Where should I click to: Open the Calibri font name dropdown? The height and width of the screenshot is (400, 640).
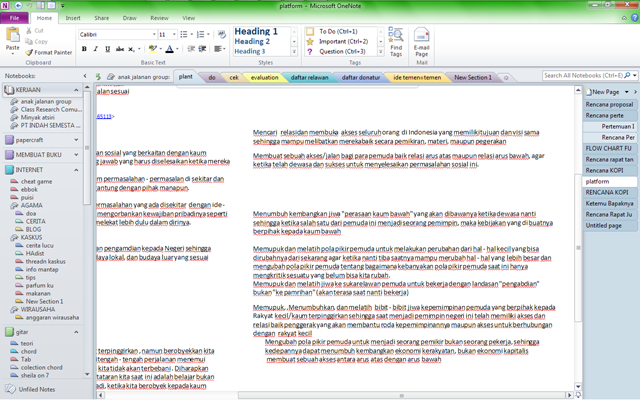click(154, 34)
